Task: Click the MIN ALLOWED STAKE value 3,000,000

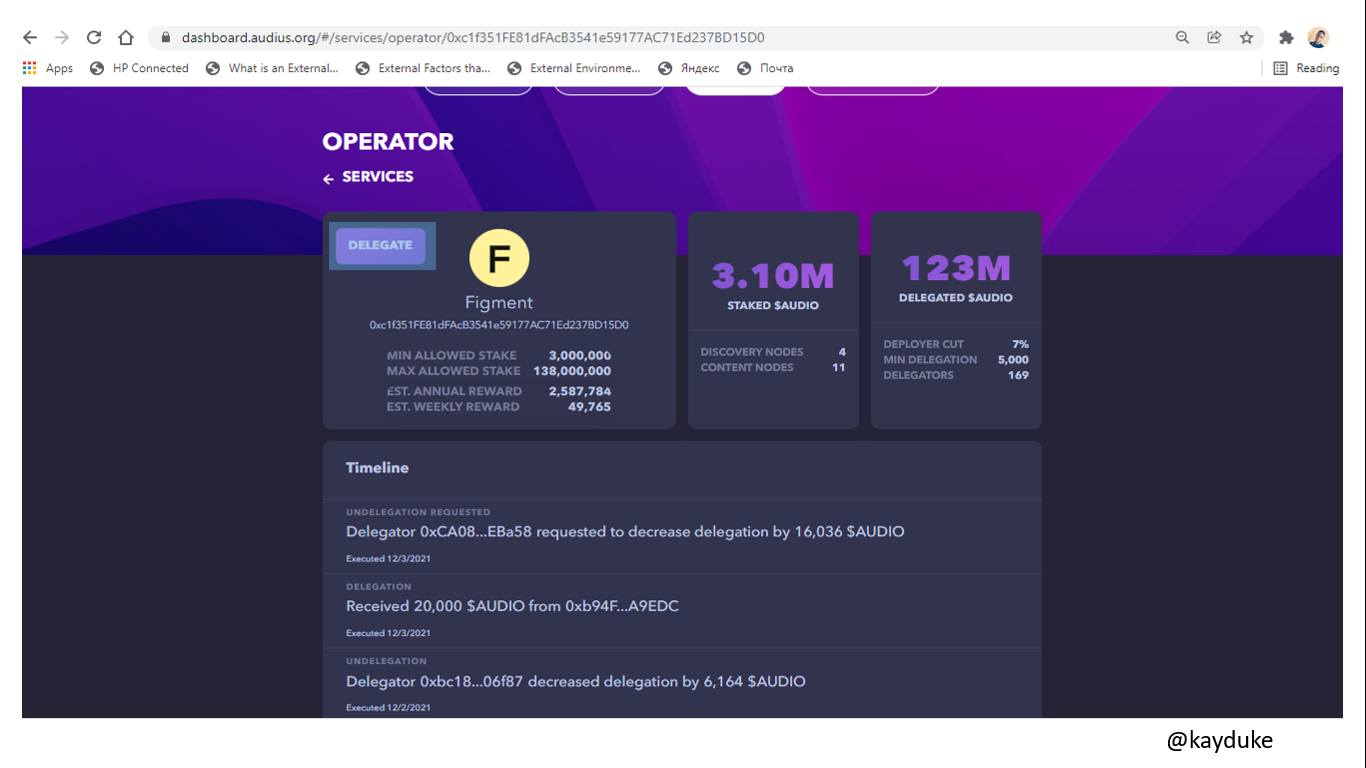Action: pyautogui.click(x=580, y=355)
